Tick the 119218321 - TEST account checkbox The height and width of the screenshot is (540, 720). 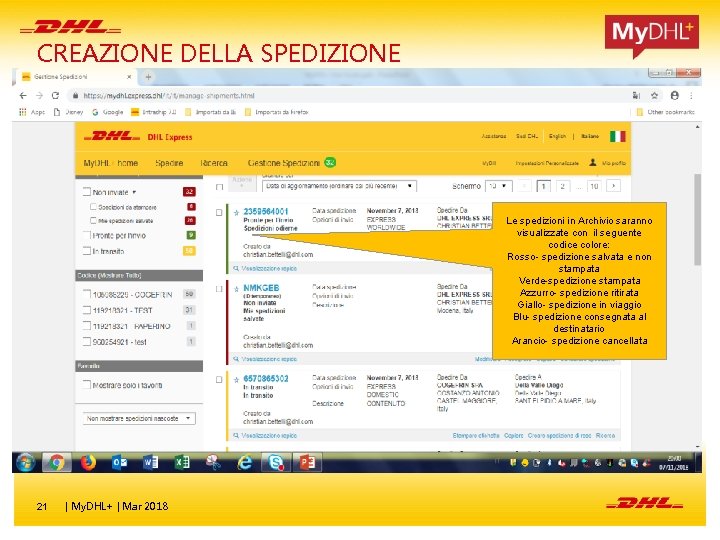tap(86, 310)
